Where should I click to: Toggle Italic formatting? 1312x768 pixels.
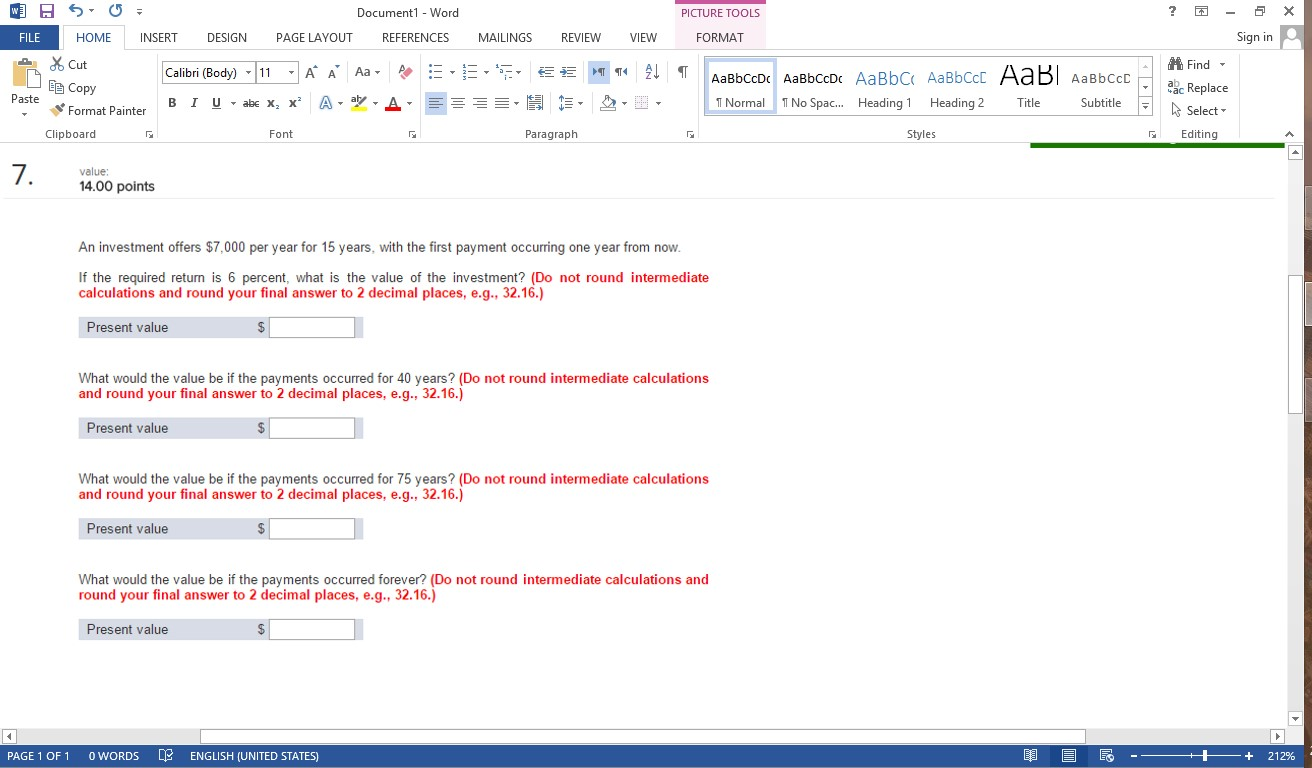pos(194,103)
